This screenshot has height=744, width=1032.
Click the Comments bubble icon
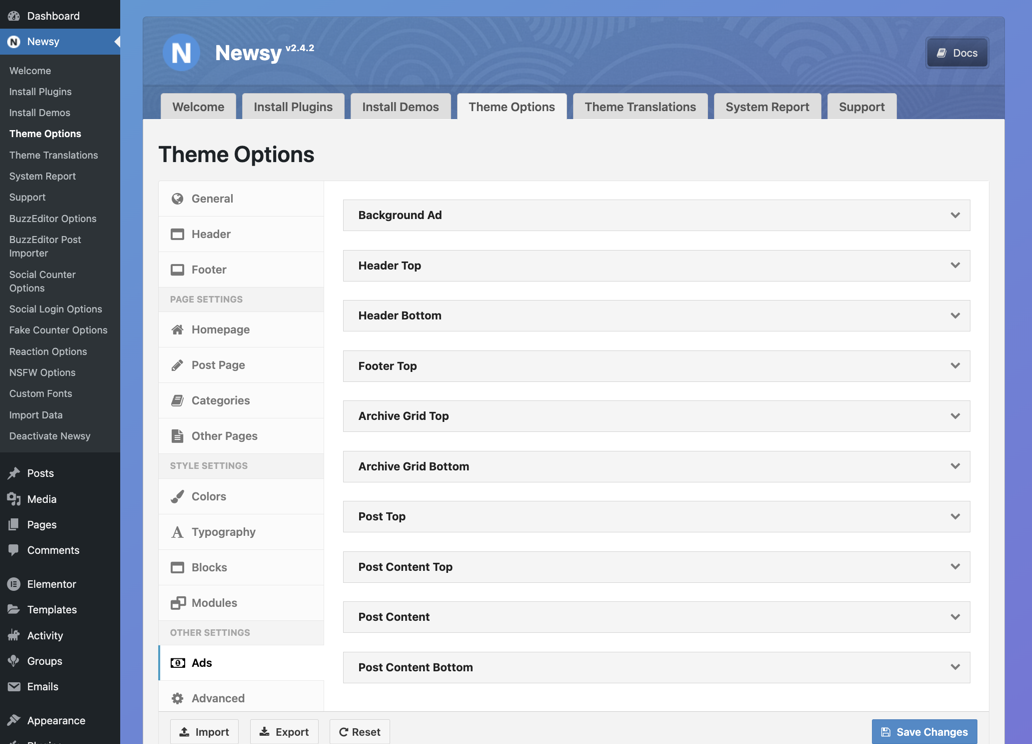pos(14,550)
